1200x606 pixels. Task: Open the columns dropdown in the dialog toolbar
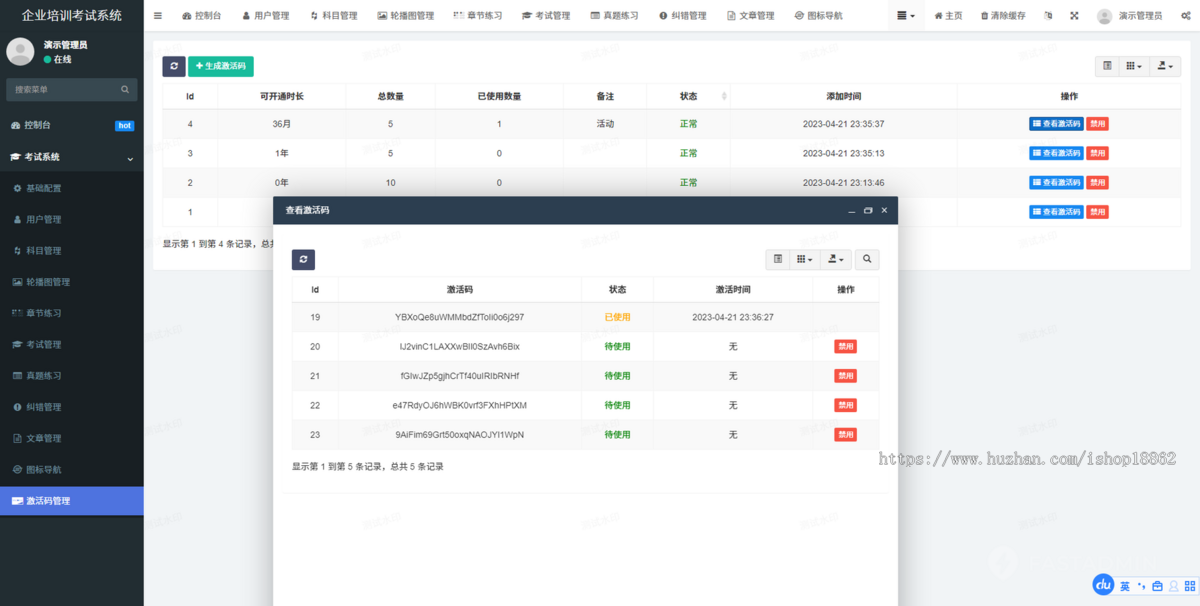[x=805, y=259]
